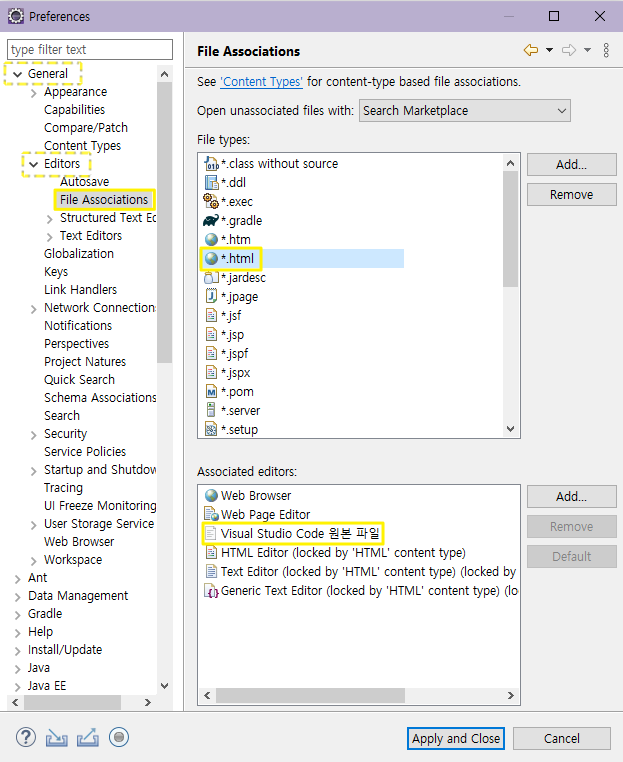Click Apply and Close
This screenshot has width=623, height=762.
point(456,739)
